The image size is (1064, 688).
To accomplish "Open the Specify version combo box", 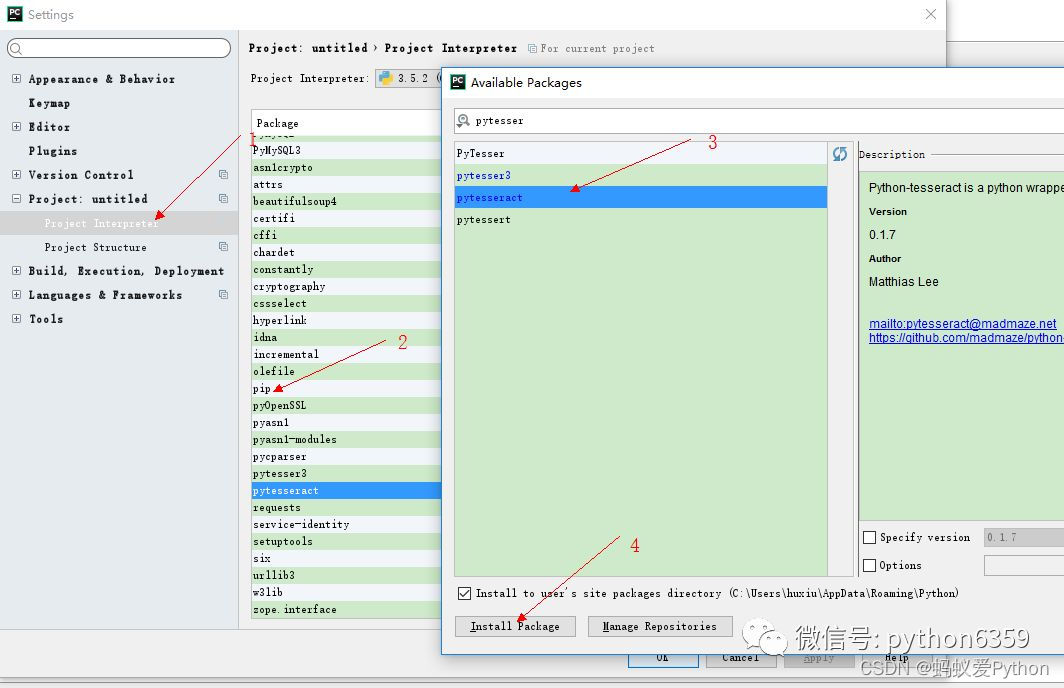I will [1023, 537].
